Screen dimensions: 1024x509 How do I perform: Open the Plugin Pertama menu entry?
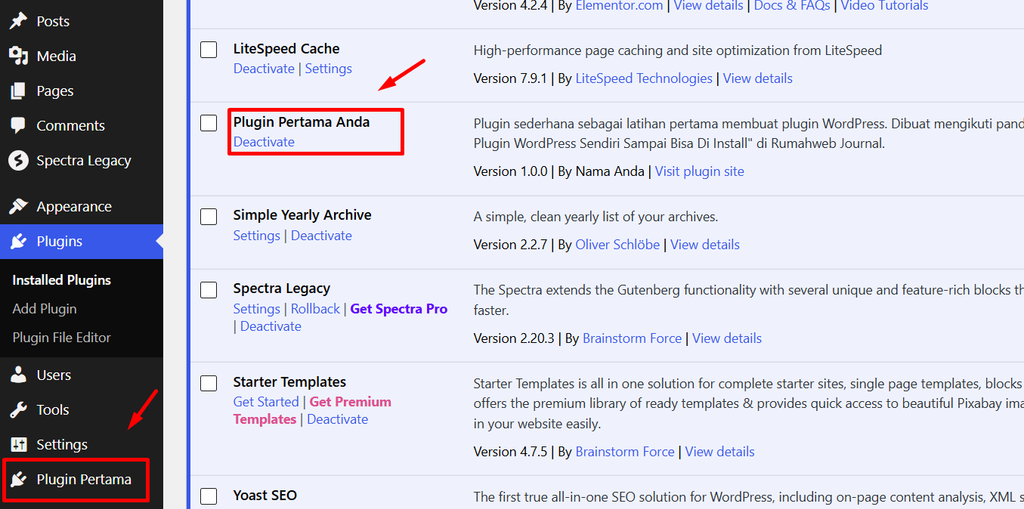point(82,480)
